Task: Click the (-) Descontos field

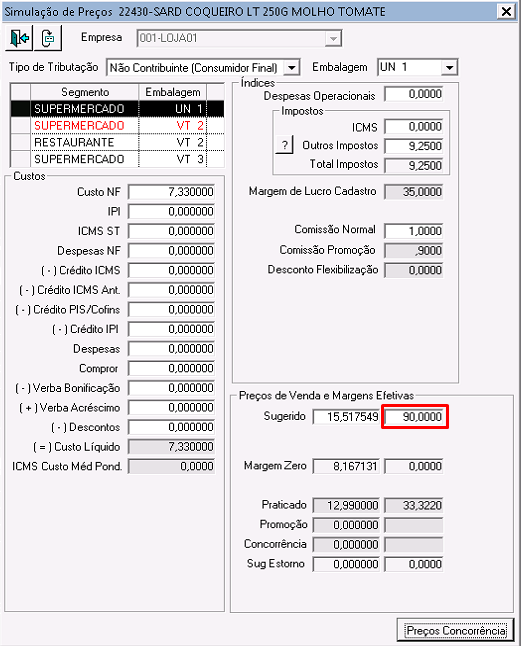Action: (171, 427)
